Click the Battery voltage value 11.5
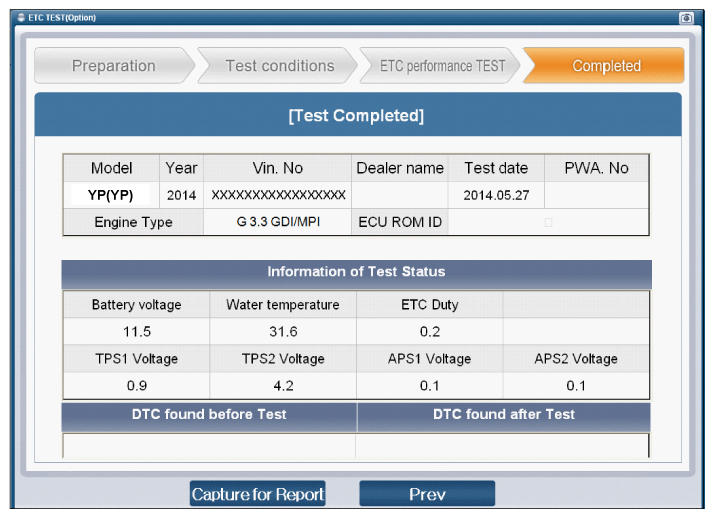Screen dimensions: 714x518 [x=136, y=331]
